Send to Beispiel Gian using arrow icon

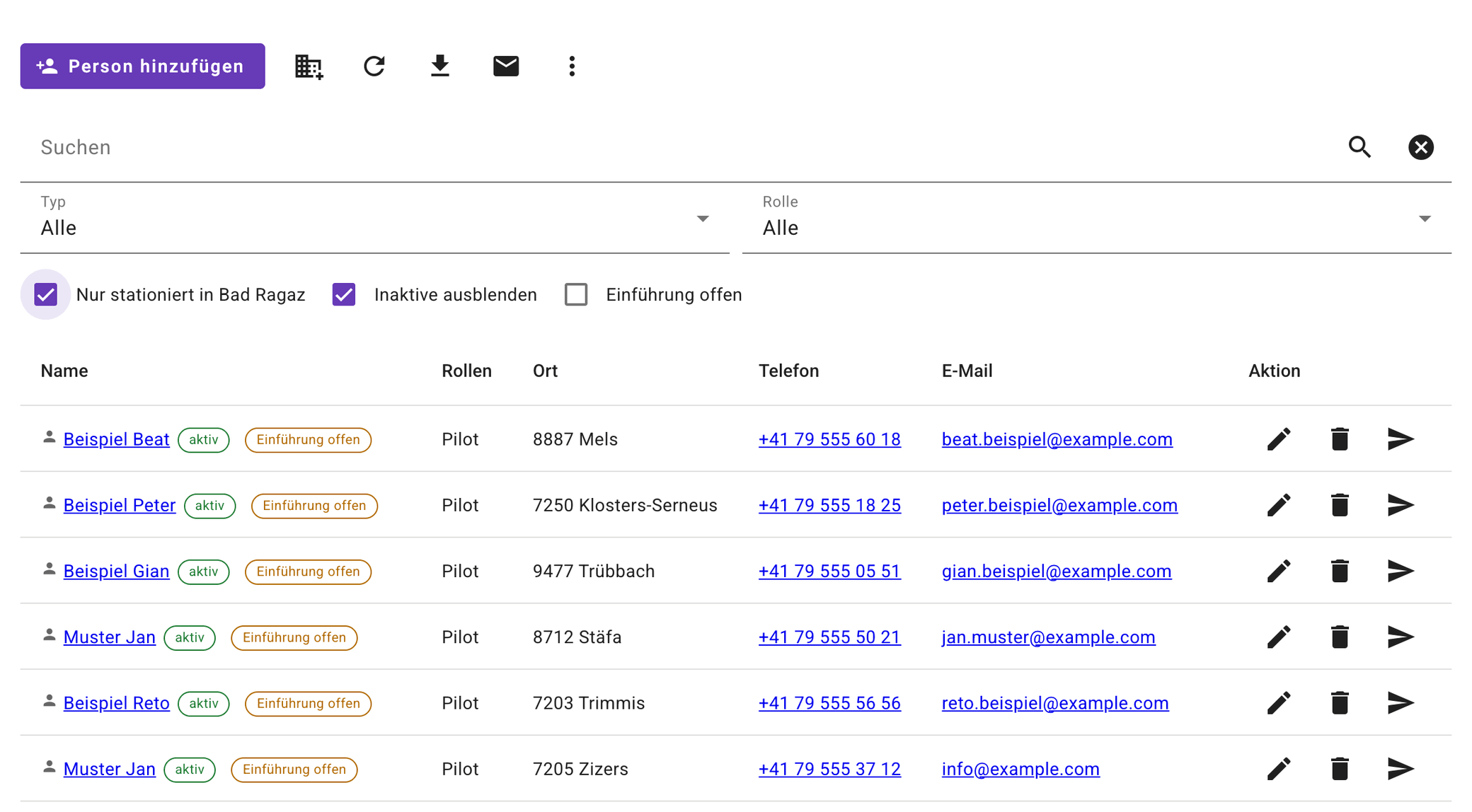[x=1401, y=571]
